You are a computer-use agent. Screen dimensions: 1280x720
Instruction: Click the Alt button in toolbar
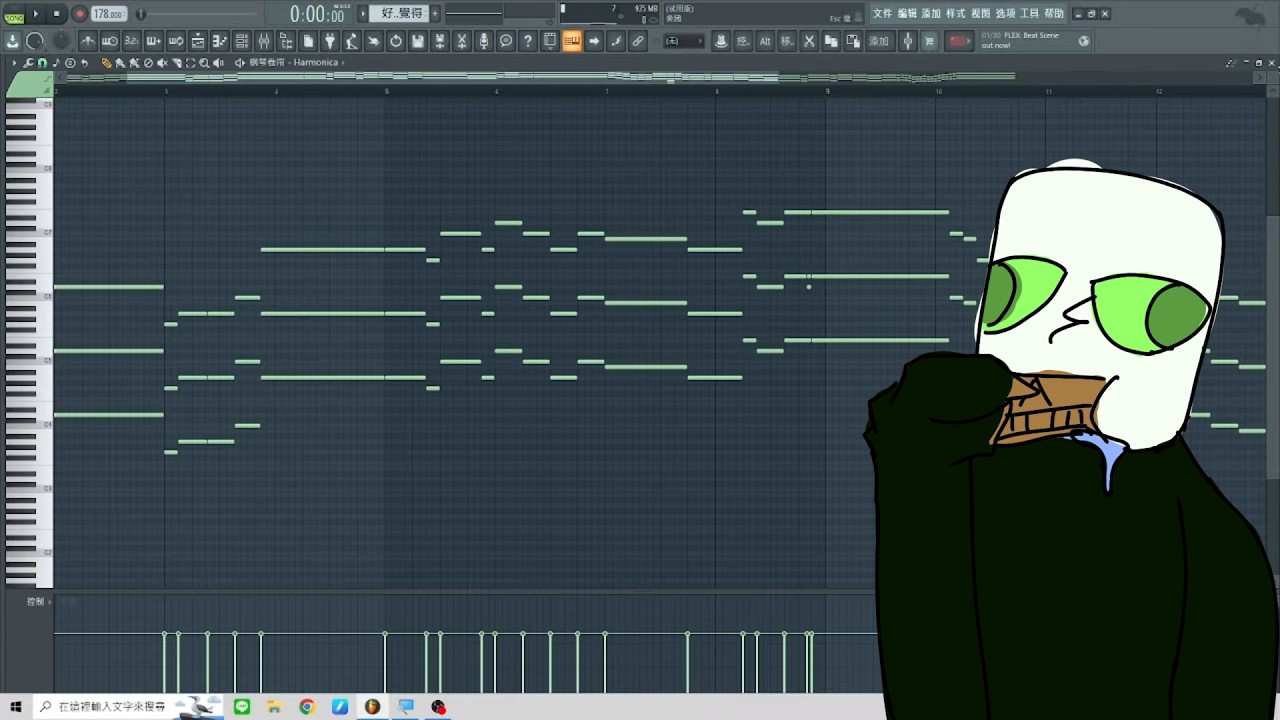[765, 41]
